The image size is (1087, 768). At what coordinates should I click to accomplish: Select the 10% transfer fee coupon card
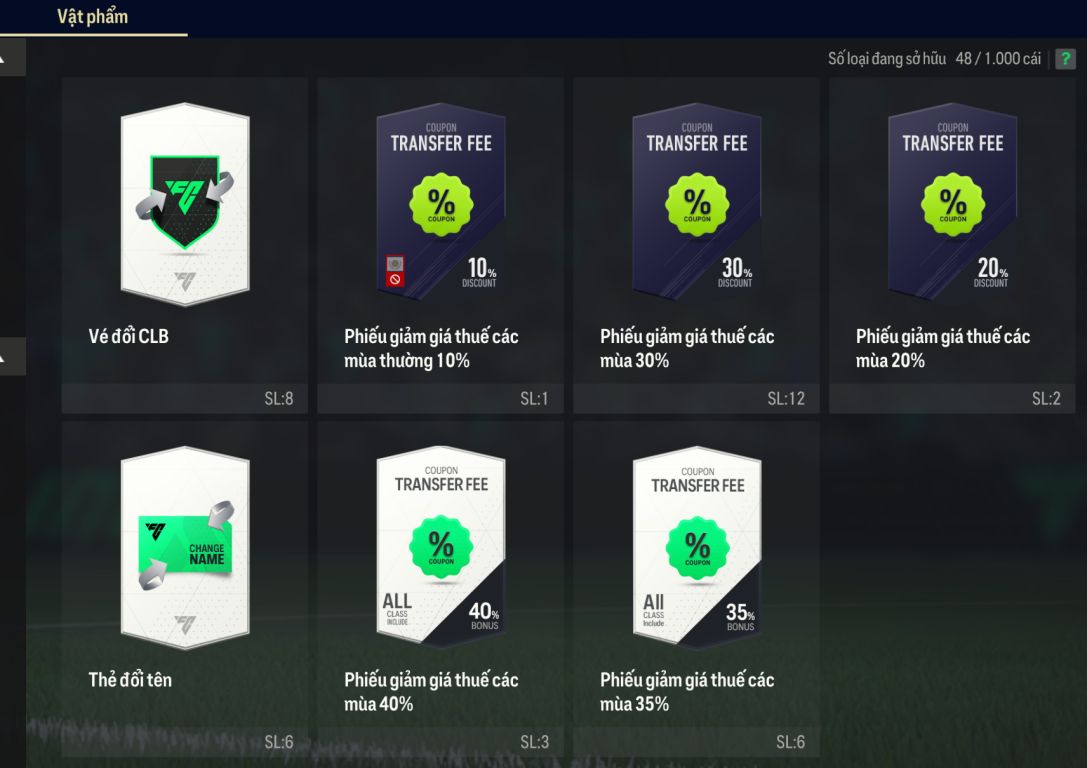[441, 202]
